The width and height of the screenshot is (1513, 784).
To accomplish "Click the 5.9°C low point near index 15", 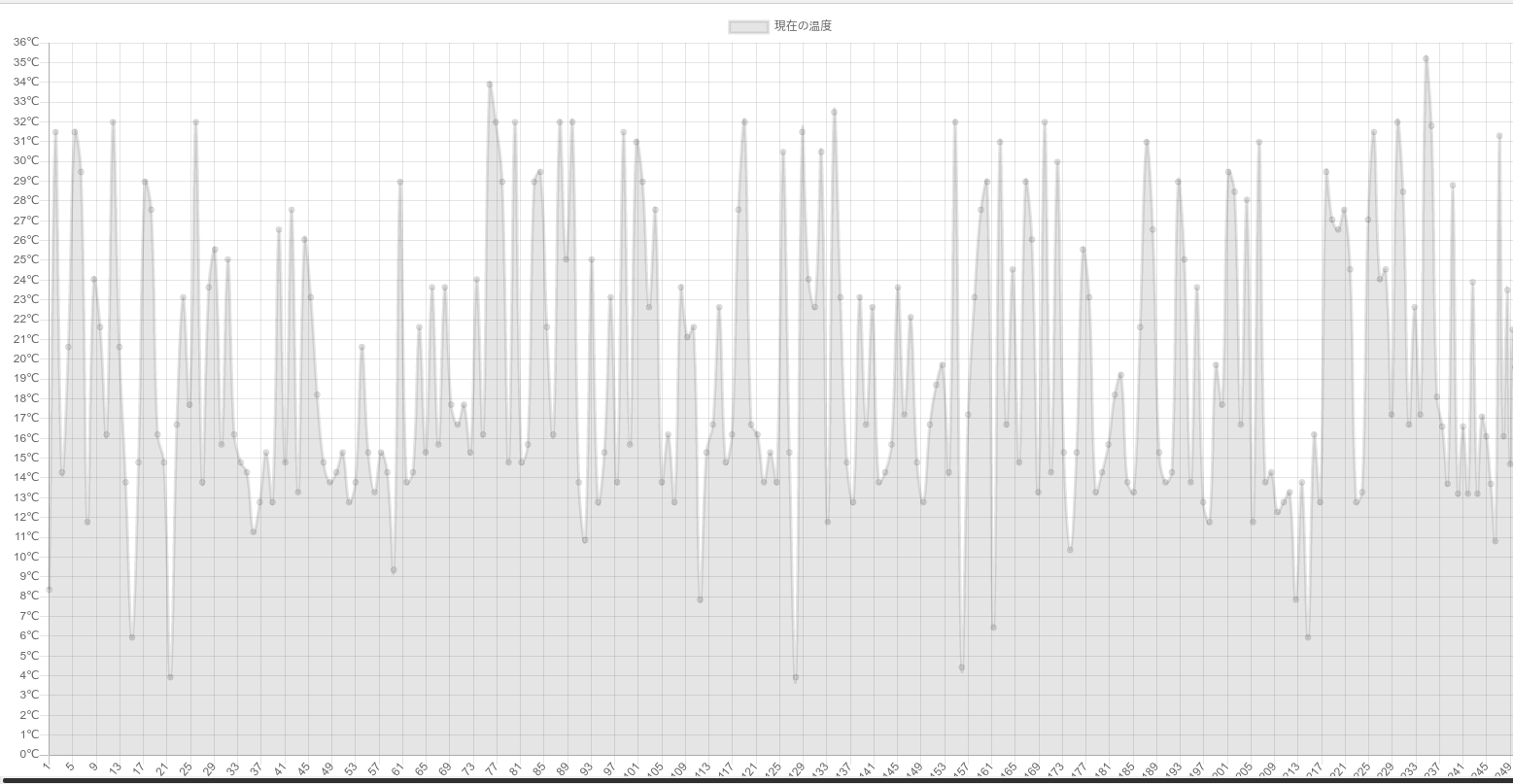I will pos(132,637).
